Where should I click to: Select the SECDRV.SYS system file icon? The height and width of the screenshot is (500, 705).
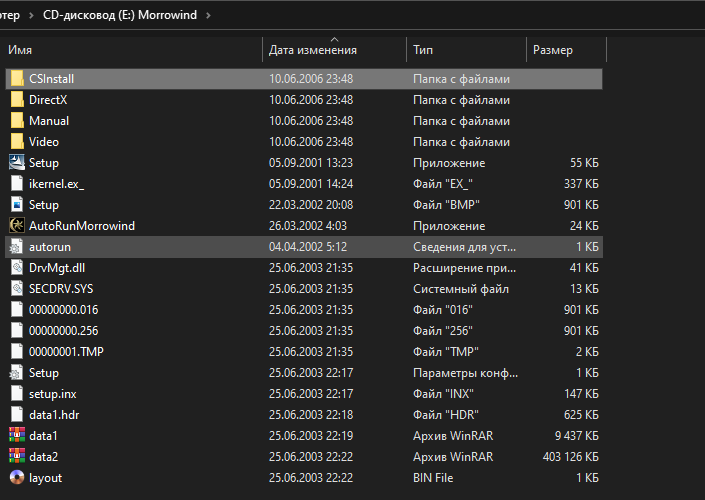pyautogui.click(x=17, y=289)
